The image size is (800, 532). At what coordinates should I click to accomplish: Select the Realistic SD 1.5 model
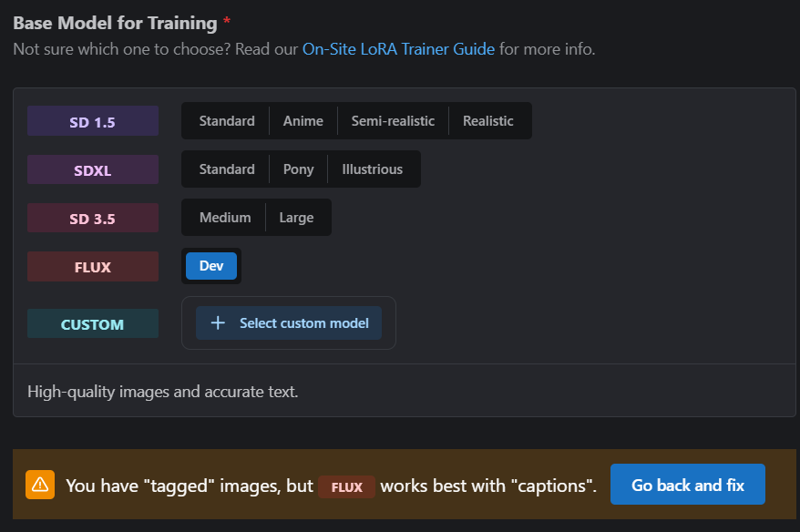click(x=488, y=121)
